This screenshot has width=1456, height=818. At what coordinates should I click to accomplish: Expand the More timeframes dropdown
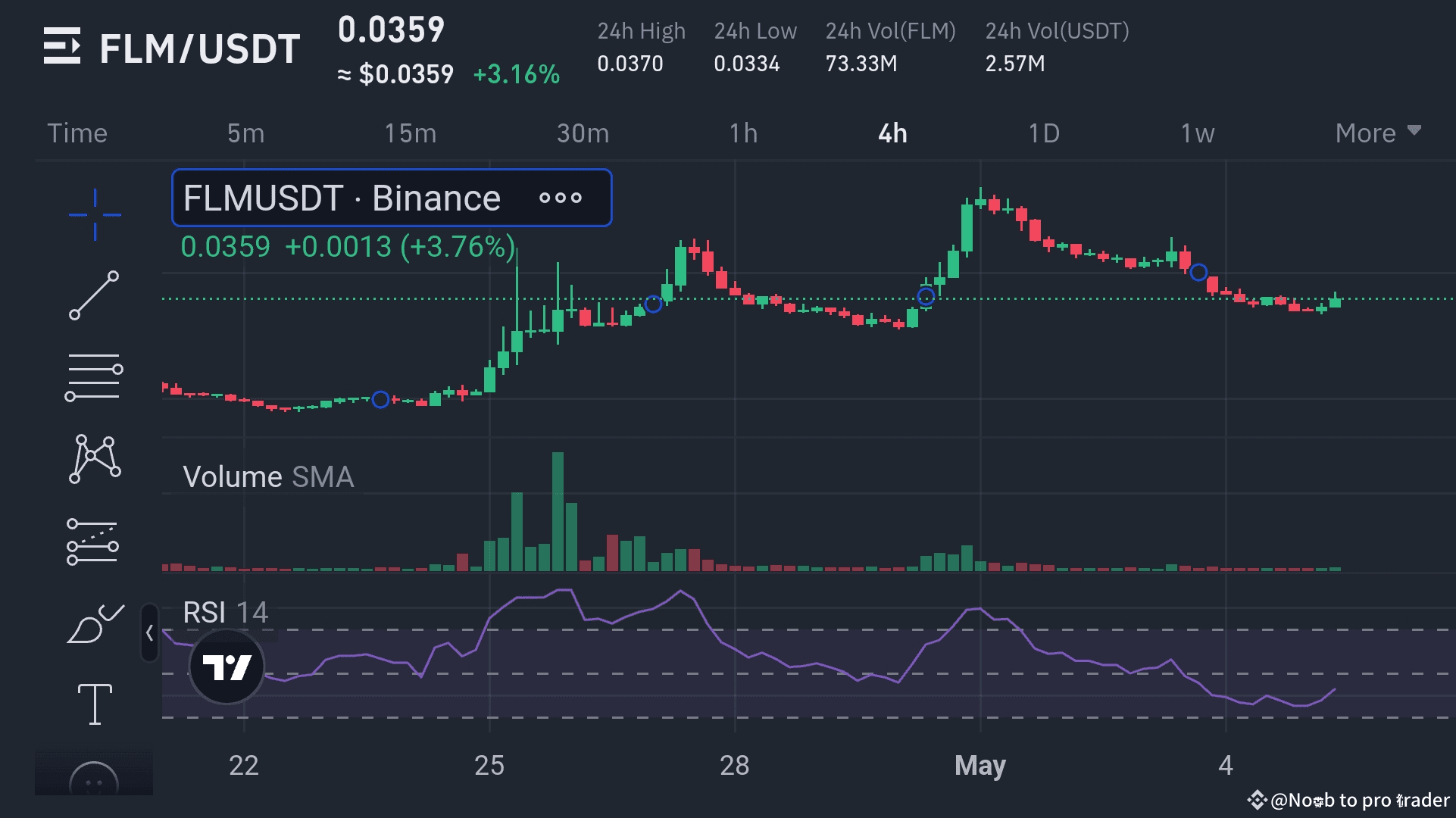click(x=1378, y=133)
